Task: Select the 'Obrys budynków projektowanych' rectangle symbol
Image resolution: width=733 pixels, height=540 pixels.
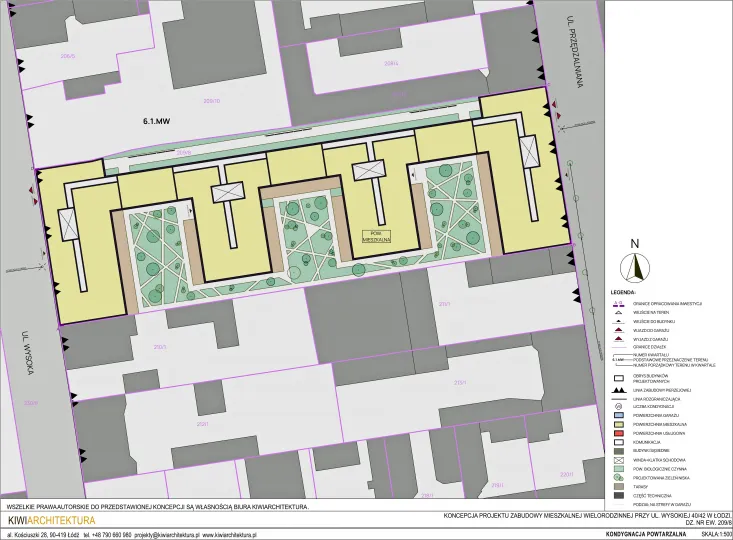Action: [x=619, y=377]
